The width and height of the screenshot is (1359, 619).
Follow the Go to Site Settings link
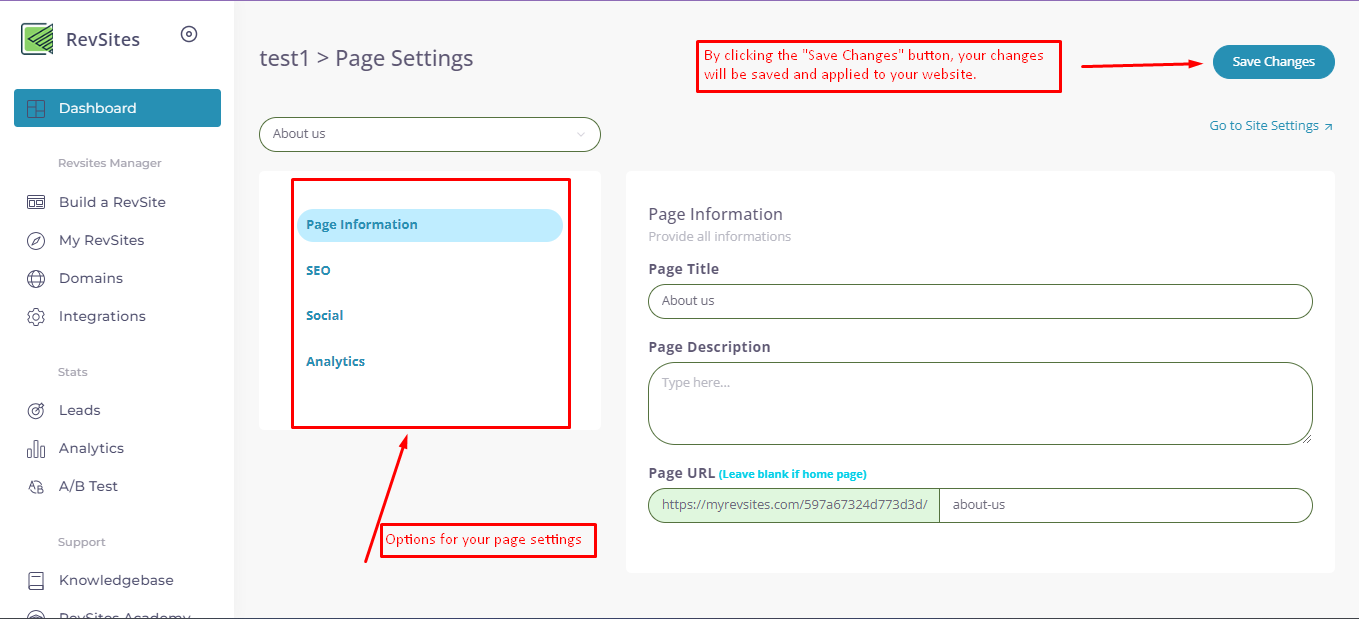[x=1270, y=126]
